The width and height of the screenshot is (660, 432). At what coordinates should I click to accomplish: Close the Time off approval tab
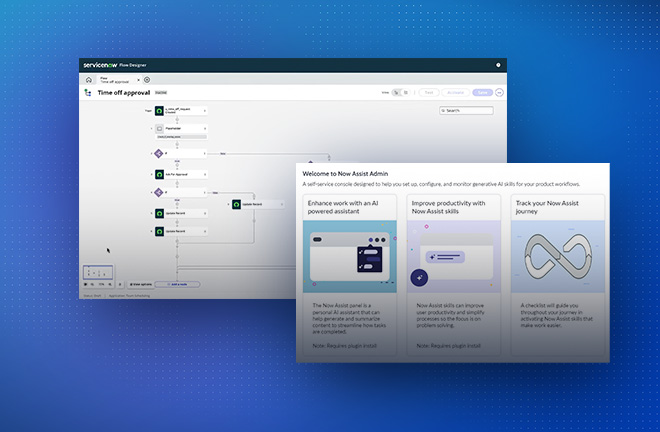[x=138, y=80]
